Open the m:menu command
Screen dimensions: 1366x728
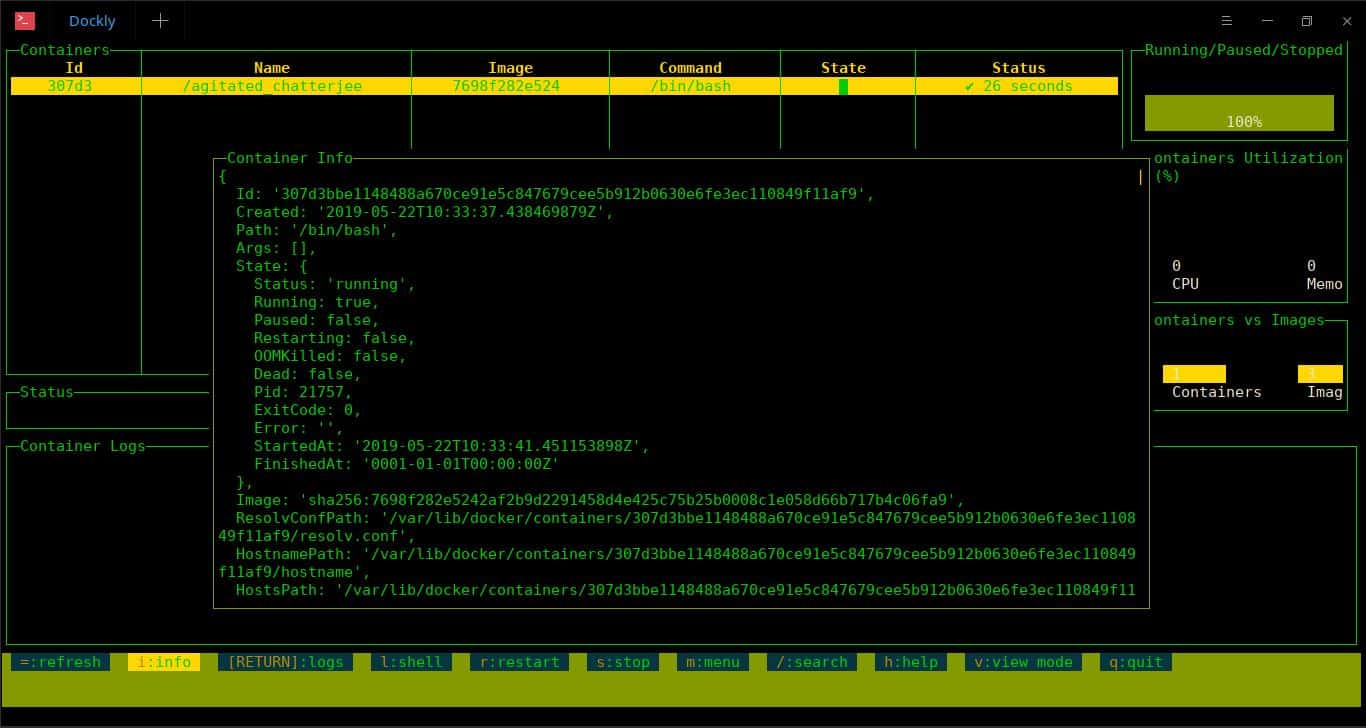713,662
